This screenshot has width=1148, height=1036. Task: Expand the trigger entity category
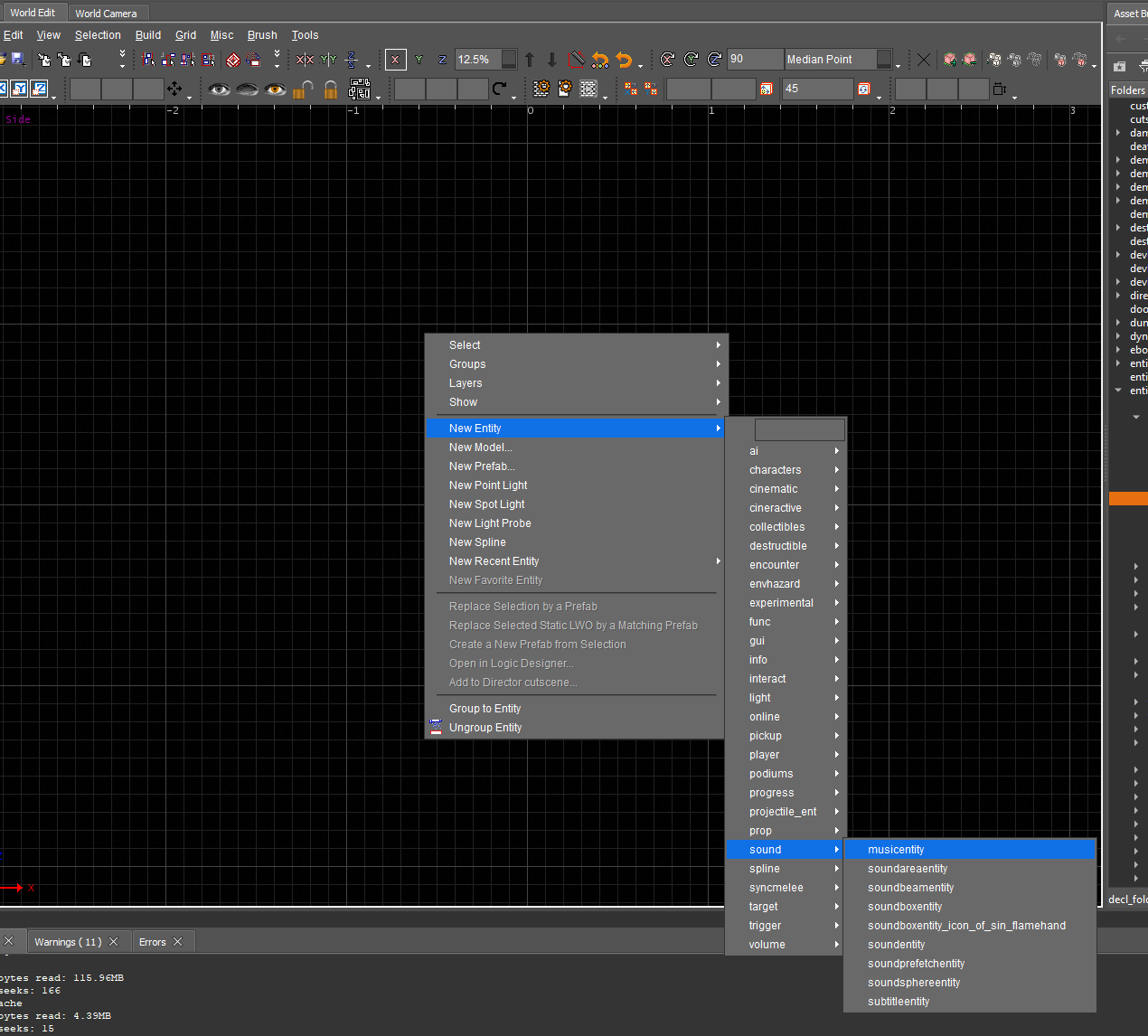click(x=784, y=926)
